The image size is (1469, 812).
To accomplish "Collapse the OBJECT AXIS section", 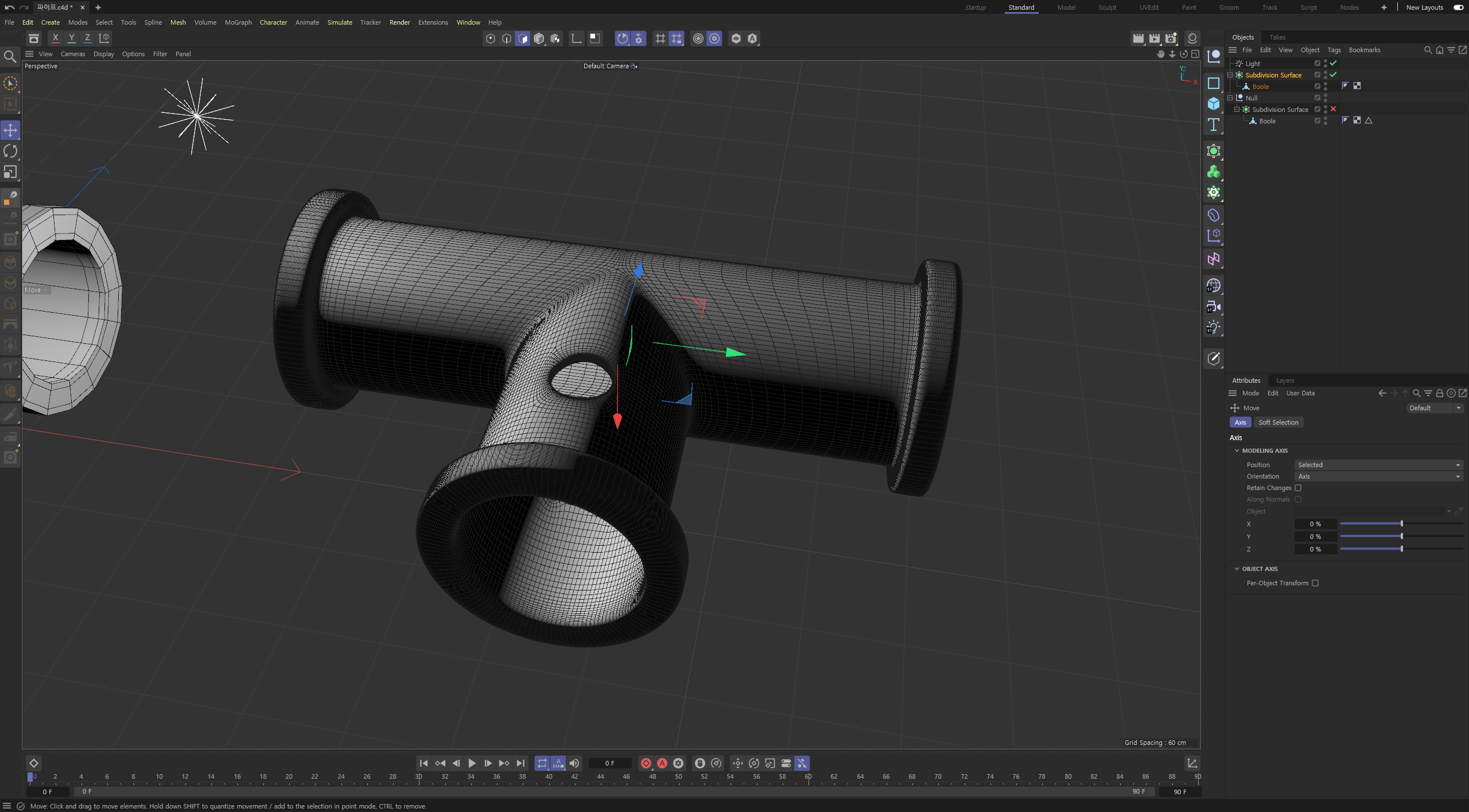I will [x=1237, y=569].
